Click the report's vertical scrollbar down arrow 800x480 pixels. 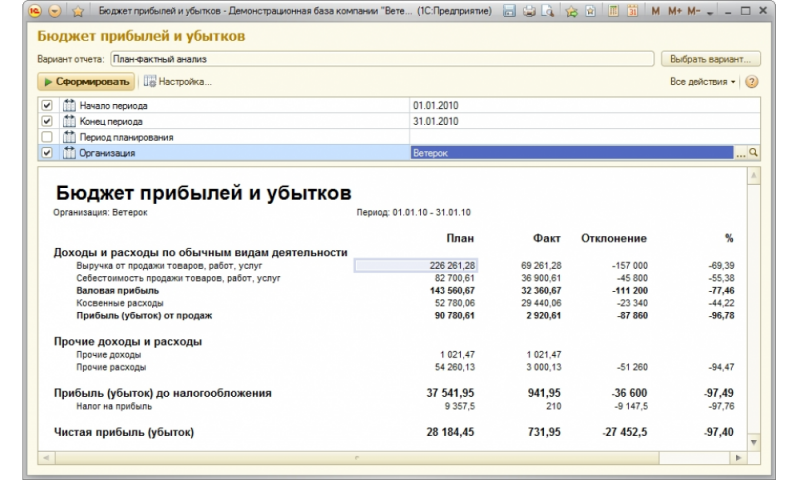753,441
